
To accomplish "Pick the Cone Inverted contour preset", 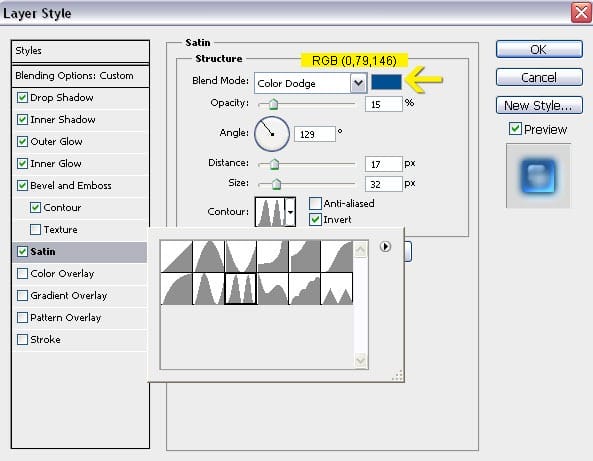I will (241, 256).
